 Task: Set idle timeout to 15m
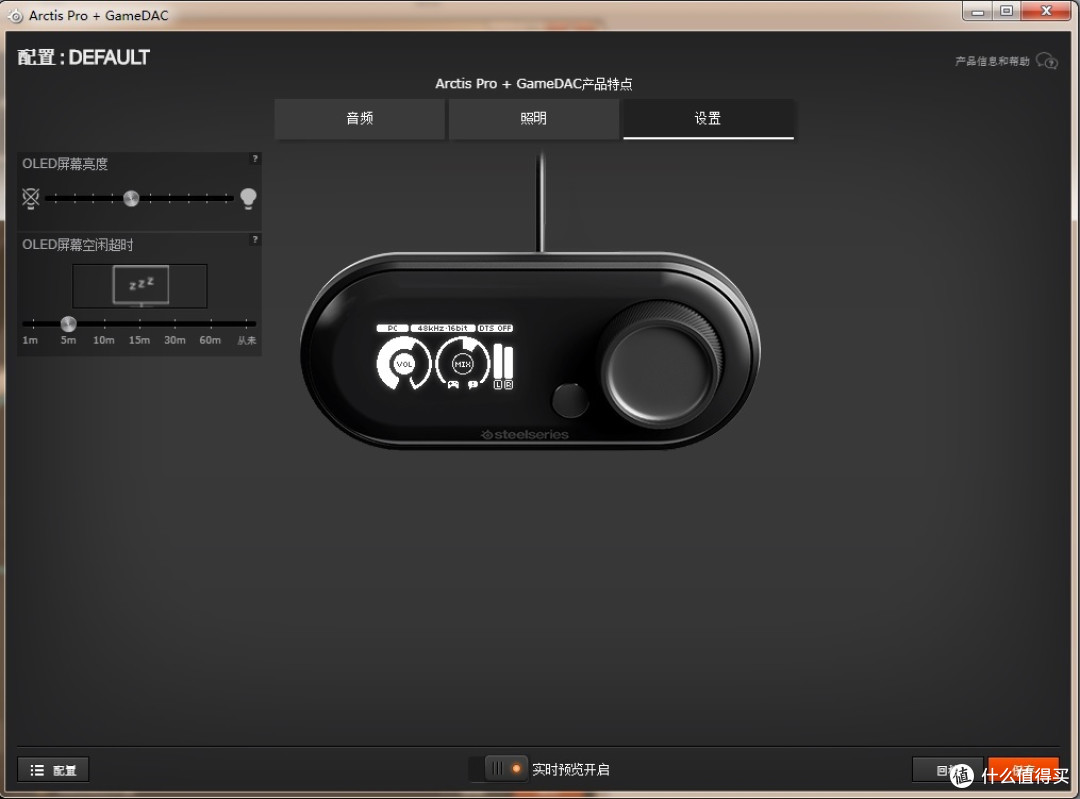pos(139,340)
